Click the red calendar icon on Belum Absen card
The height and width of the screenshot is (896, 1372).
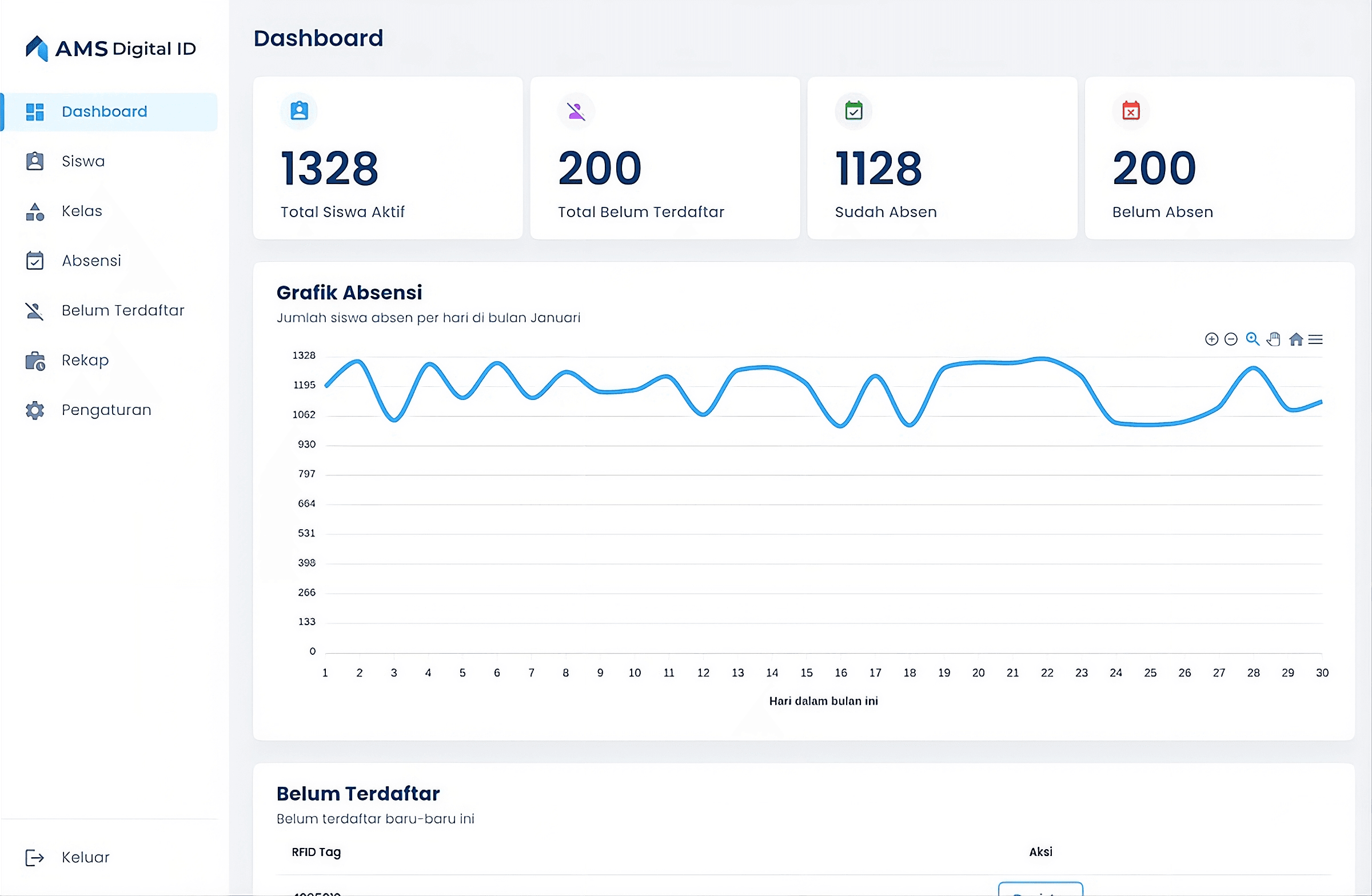1130,111
